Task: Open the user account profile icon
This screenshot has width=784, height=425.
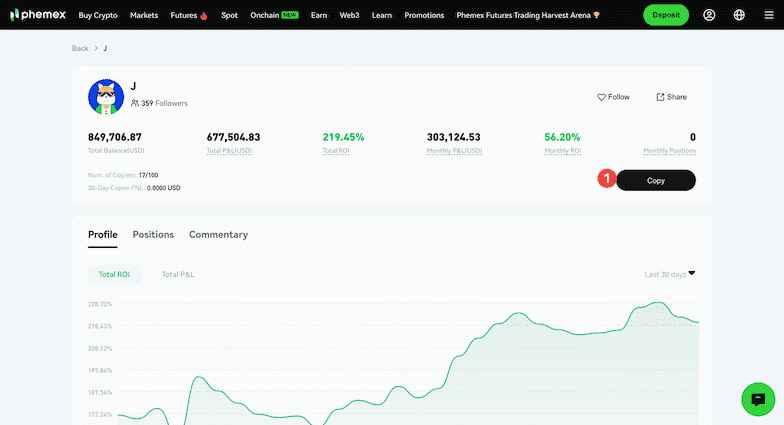Action: pyautogui.click(x=709, y=15)
